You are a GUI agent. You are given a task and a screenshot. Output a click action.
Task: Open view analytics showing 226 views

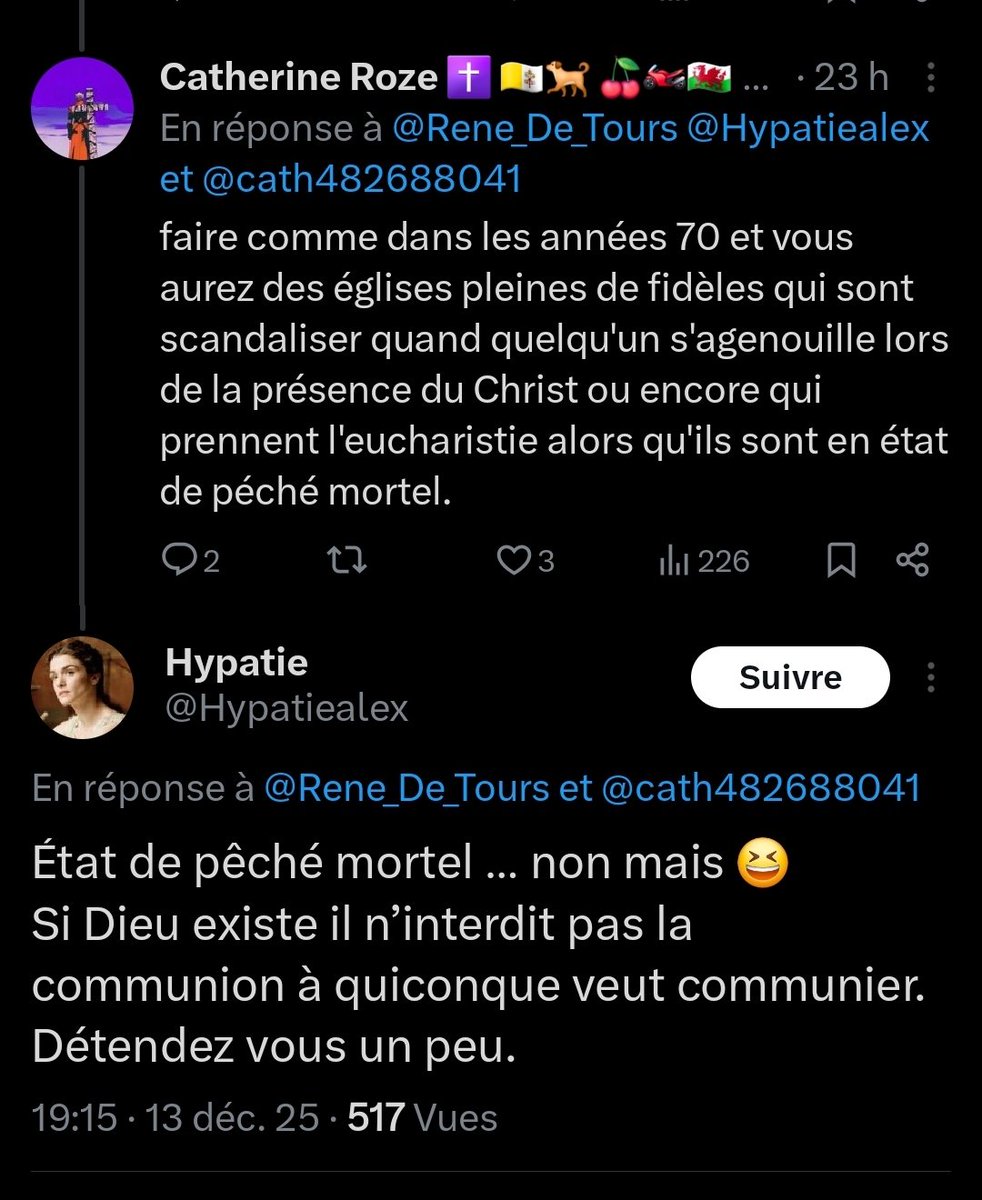tap(704, 562)
